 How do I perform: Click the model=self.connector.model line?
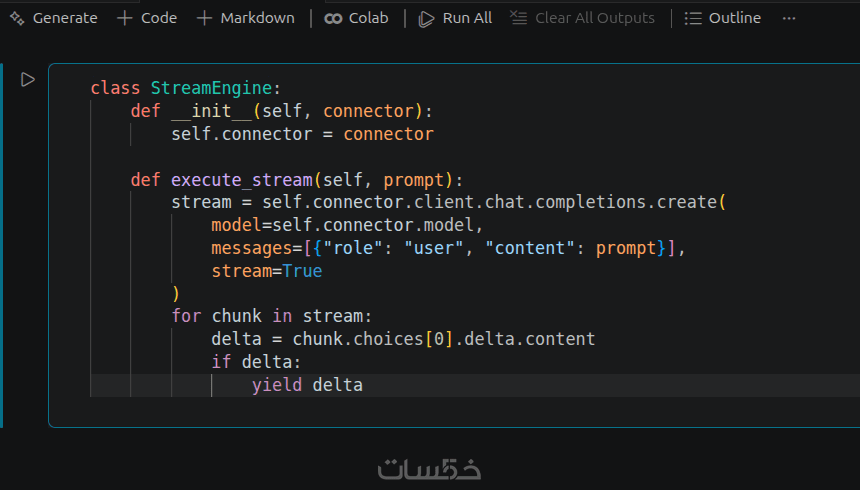coord(347,225)
